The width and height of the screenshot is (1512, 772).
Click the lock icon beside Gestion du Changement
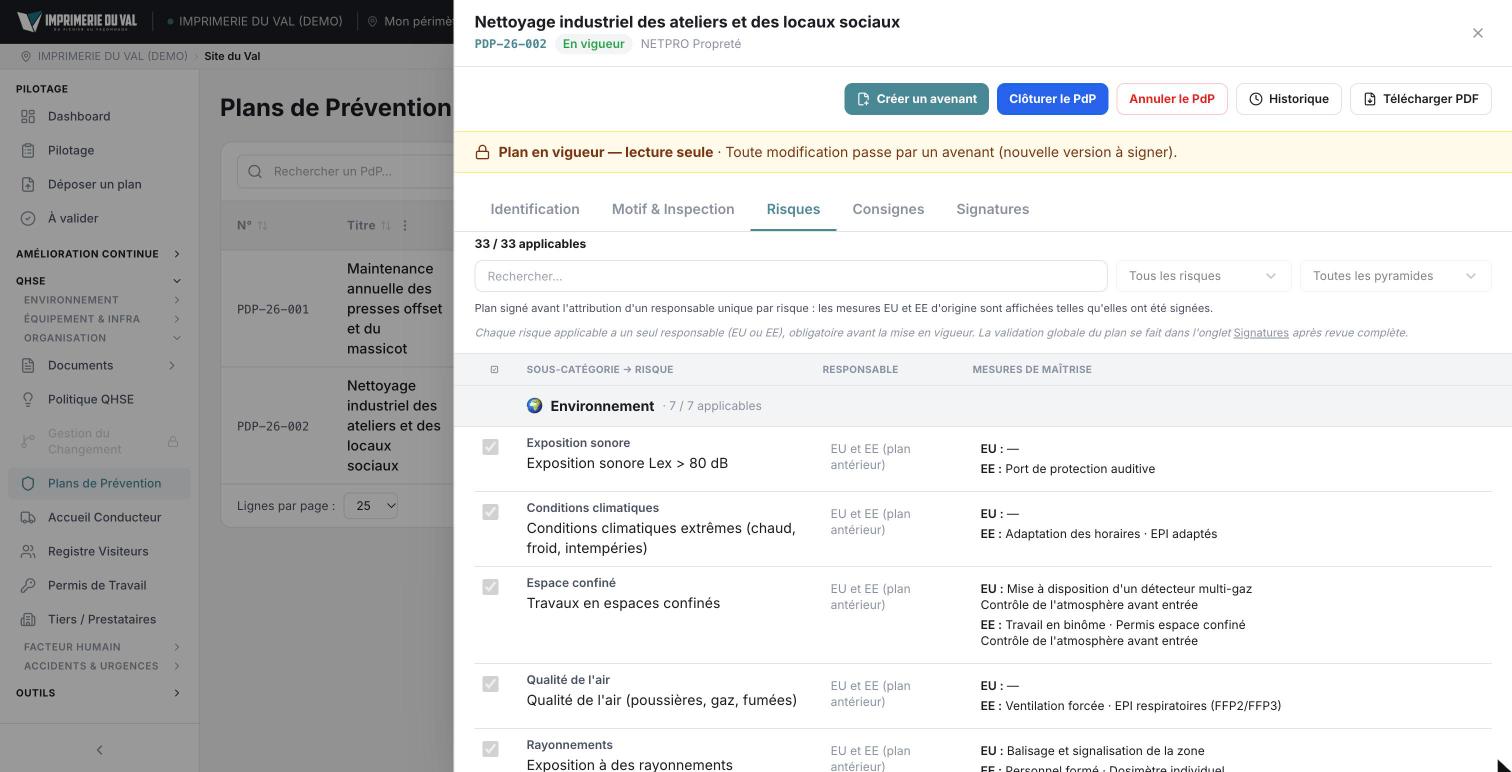pos(173,441)
